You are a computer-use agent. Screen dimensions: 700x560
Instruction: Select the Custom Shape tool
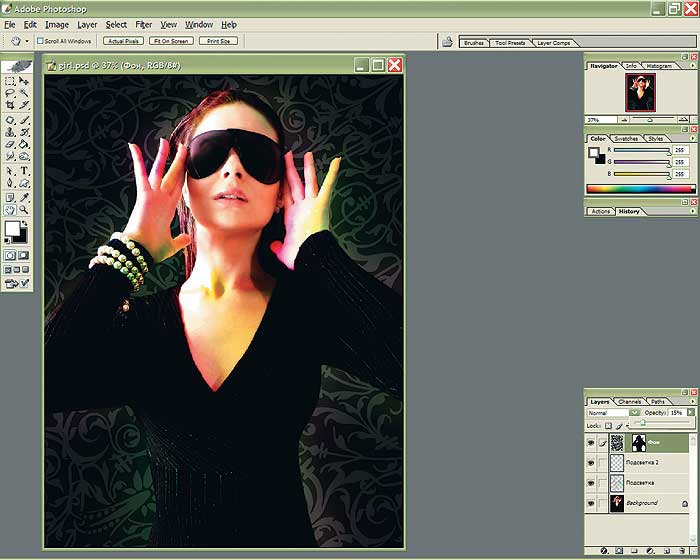coord(24,183)
